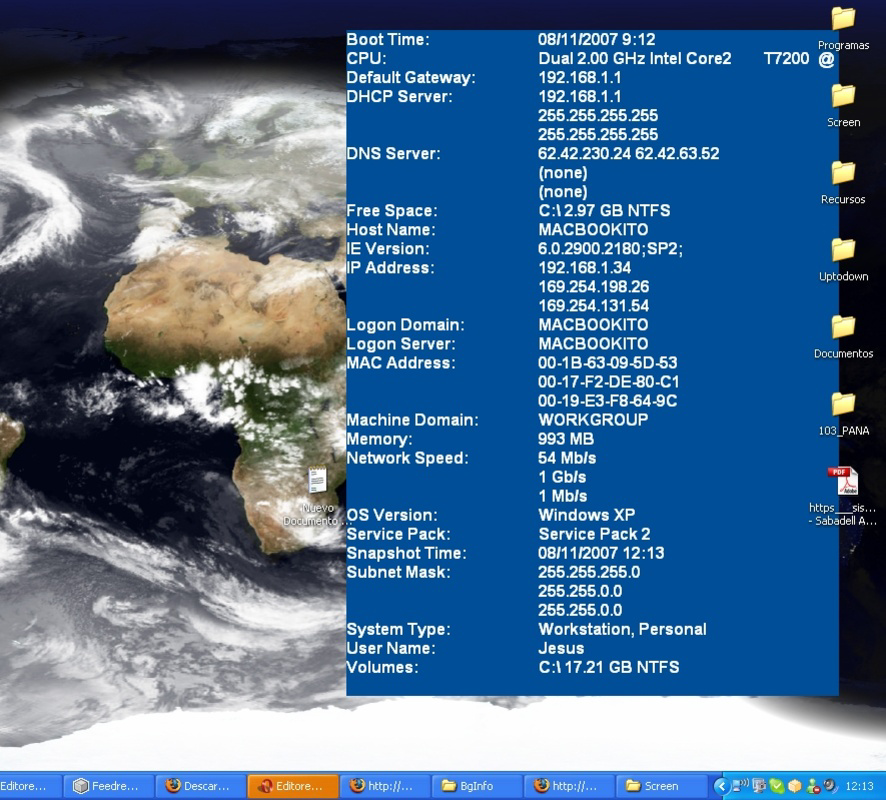Click the IP address '169.254.198.26'
The width and height of the screenshot is (886, 800).
pos(593,287)
